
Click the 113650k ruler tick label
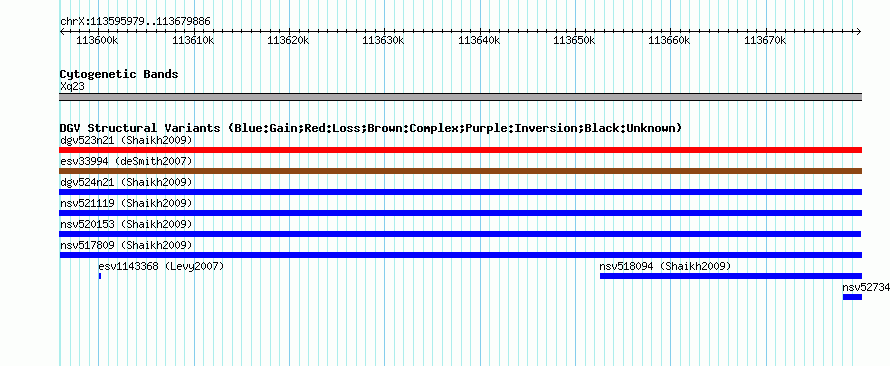click(574, 40)
